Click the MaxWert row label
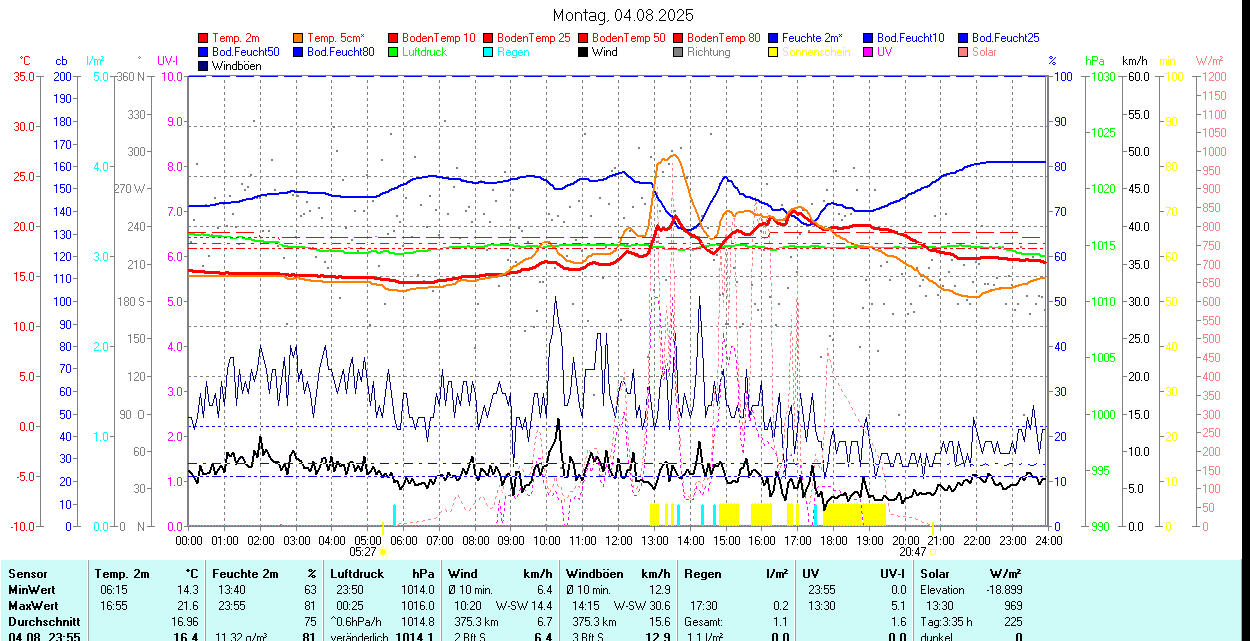Viewport: 1250px width, 641px height. [34, 606]
